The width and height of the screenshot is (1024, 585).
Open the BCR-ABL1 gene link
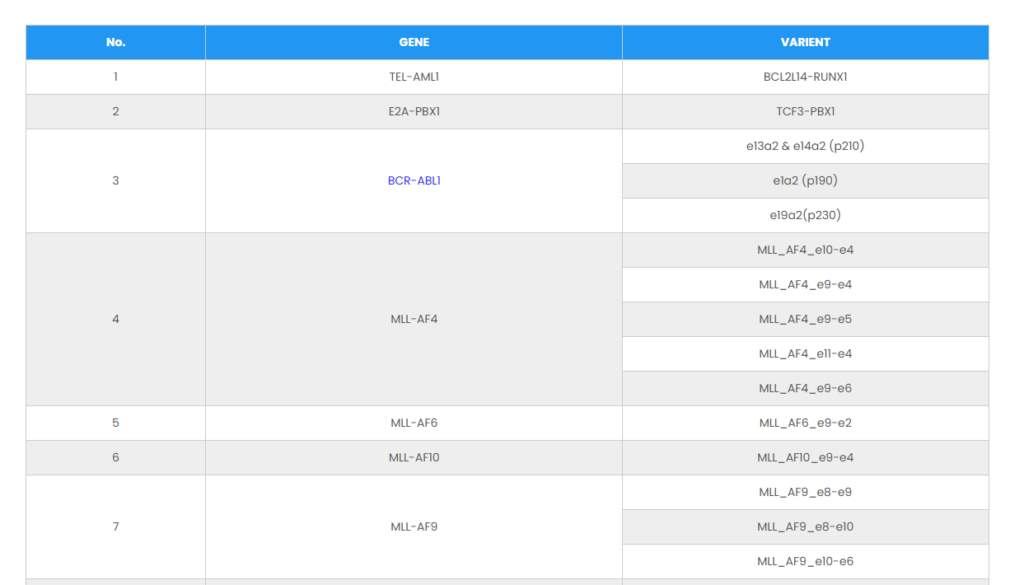click(x=414, y=181)
